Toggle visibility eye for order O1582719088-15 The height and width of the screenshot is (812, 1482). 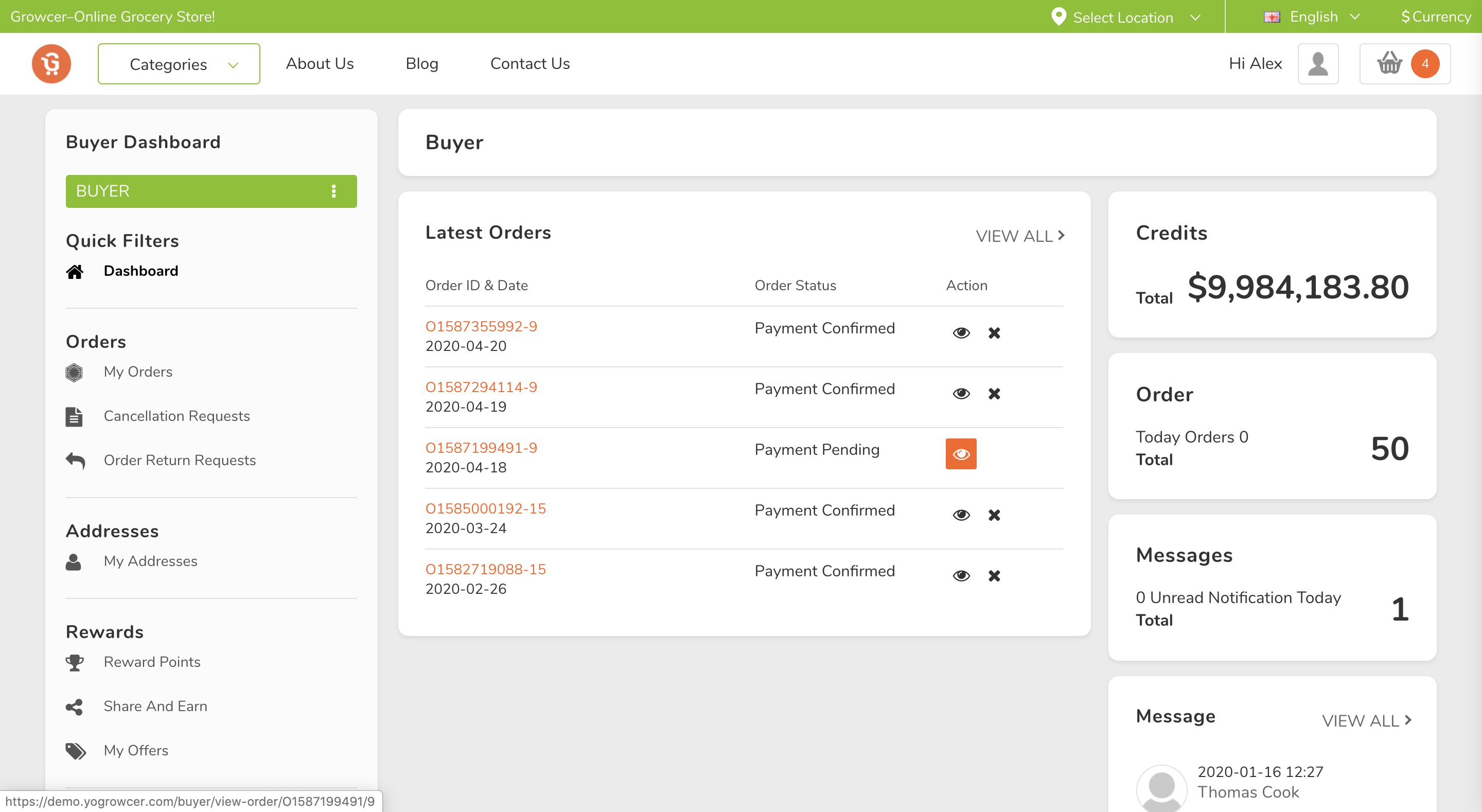(x=961, y=575)
